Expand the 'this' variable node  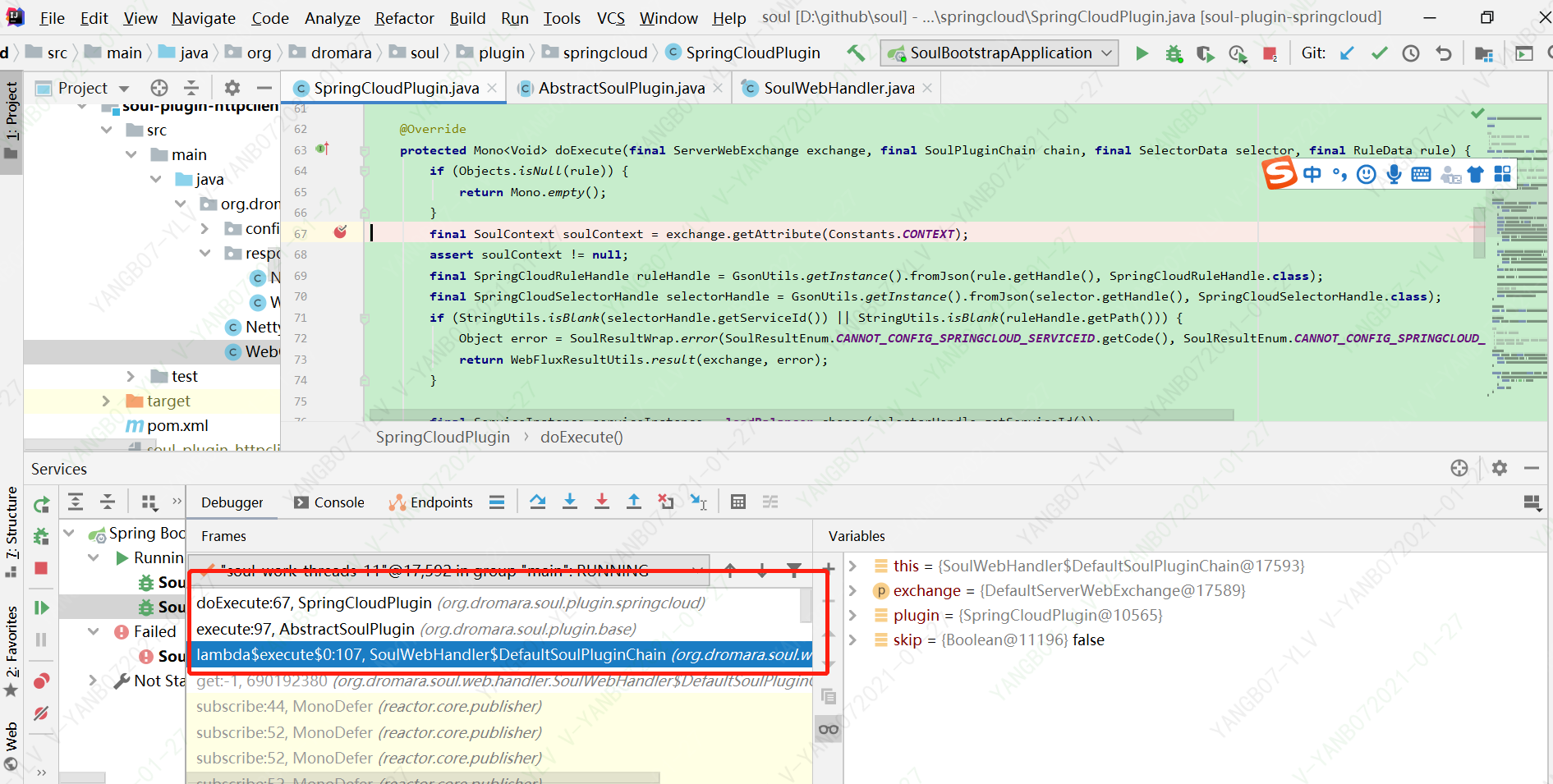tap(852, 566)
